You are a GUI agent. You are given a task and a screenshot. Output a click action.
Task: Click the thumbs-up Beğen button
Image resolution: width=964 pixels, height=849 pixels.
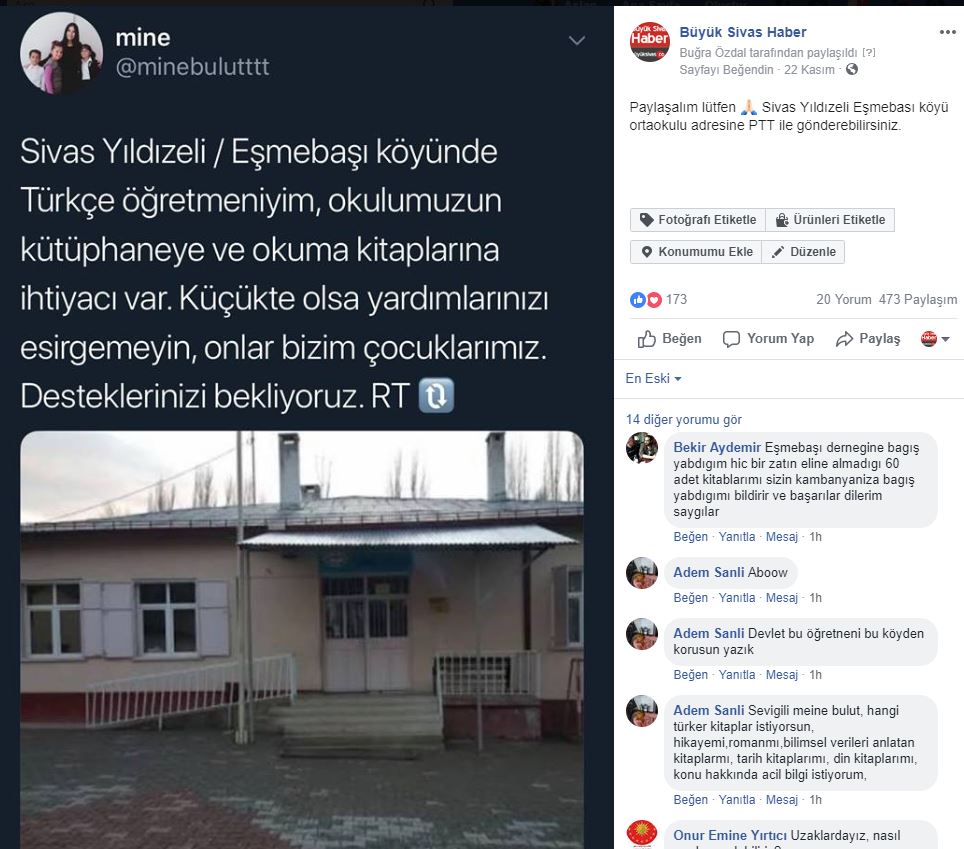point(669,339)
